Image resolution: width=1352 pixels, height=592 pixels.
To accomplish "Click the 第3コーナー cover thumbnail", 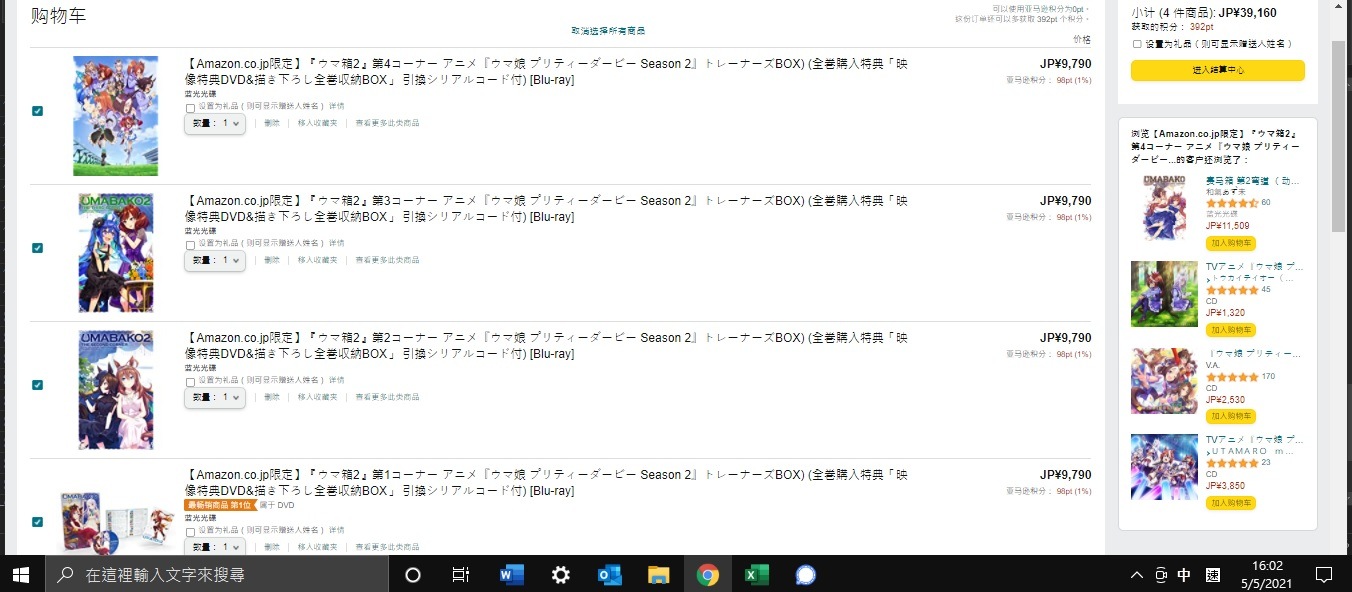I will pyautogui.click(x=116, y=253).
